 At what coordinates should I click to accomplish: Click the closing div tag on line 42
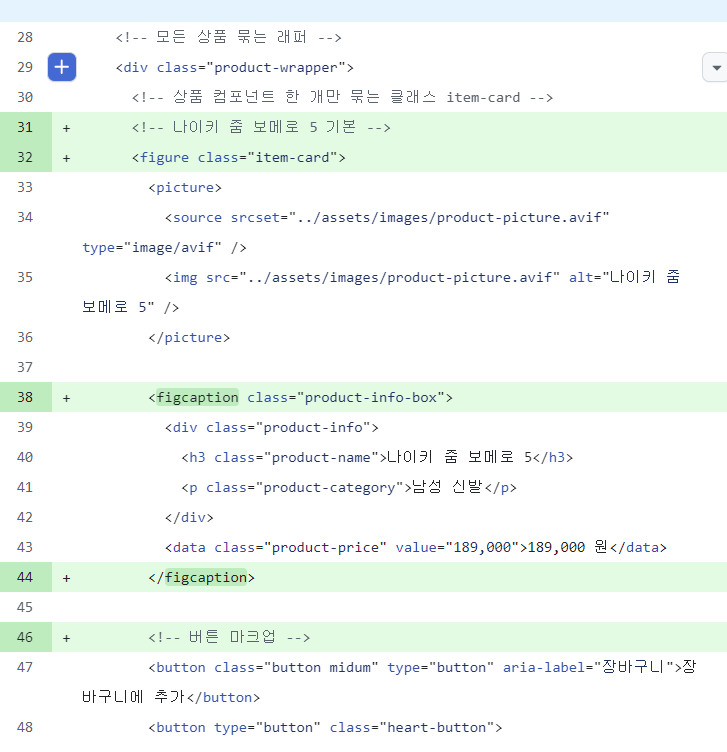tap(189, 517)
